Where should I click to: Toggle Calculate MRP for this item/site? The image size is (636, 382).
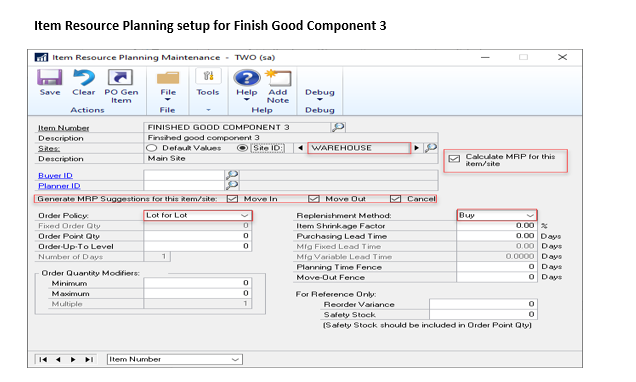tap(454, 159)
